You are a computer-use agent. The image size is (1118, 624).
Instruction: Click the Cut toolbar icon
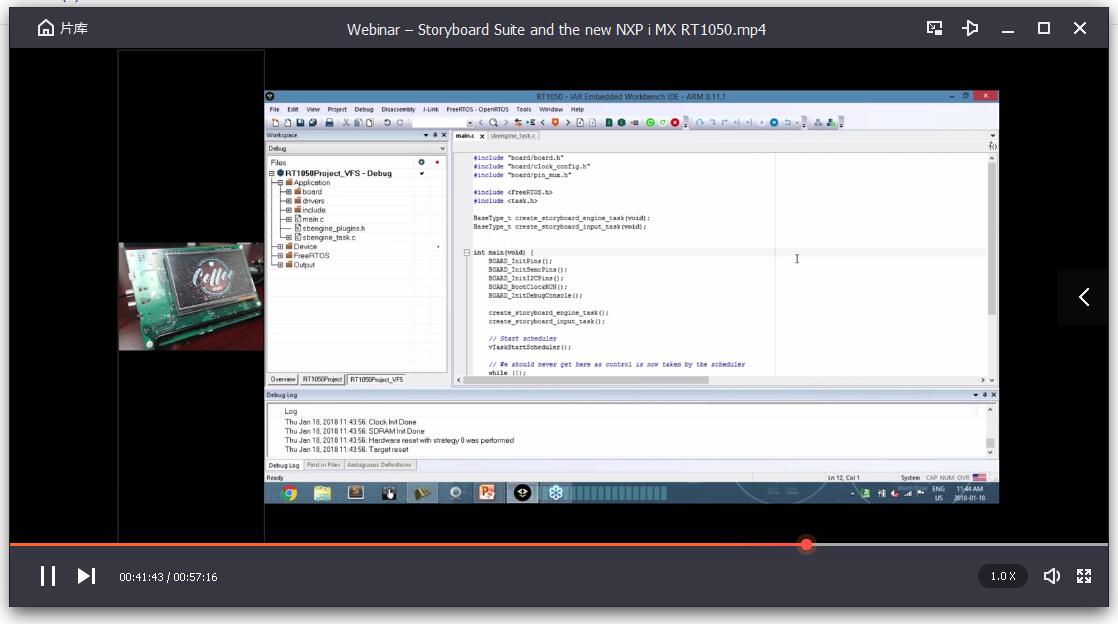pos(347,123)
